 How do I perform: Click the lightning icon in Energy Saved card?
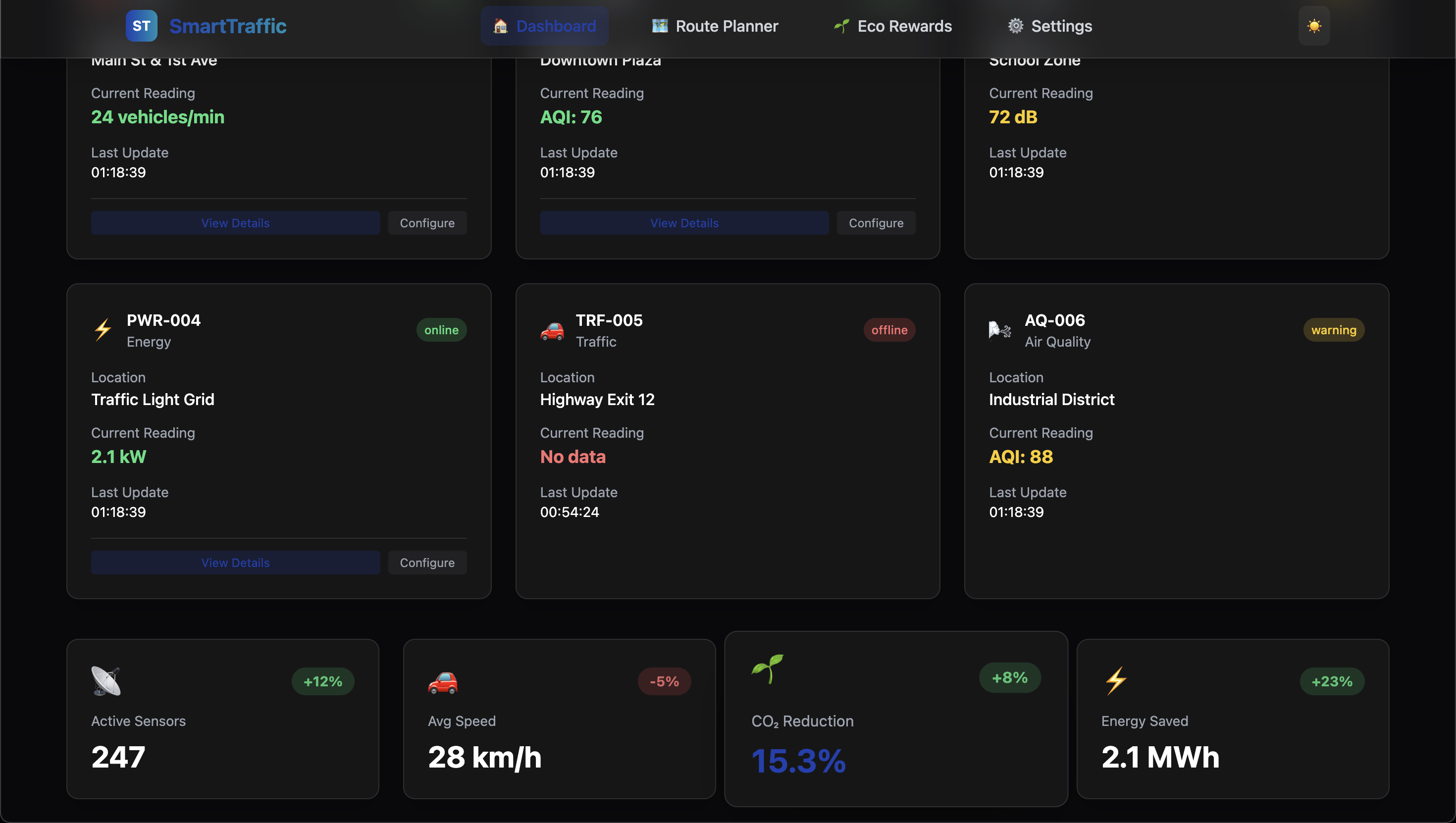[x=1116, y=680]
